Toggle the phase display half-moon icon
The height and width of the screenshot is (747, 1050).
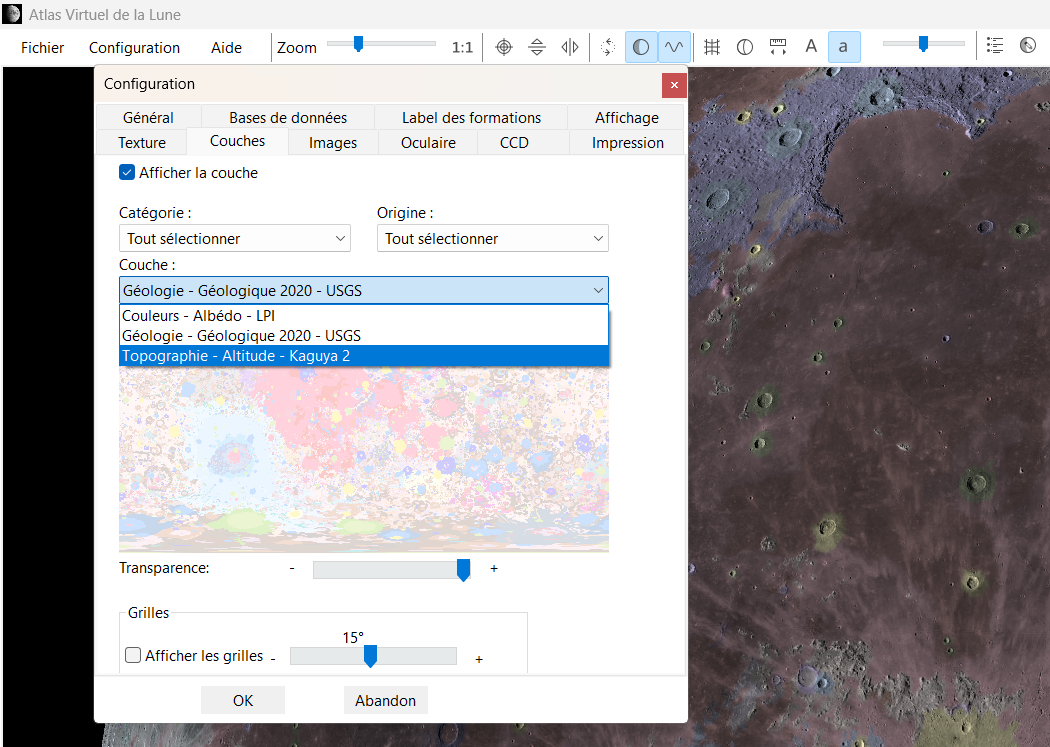[641, 47]
